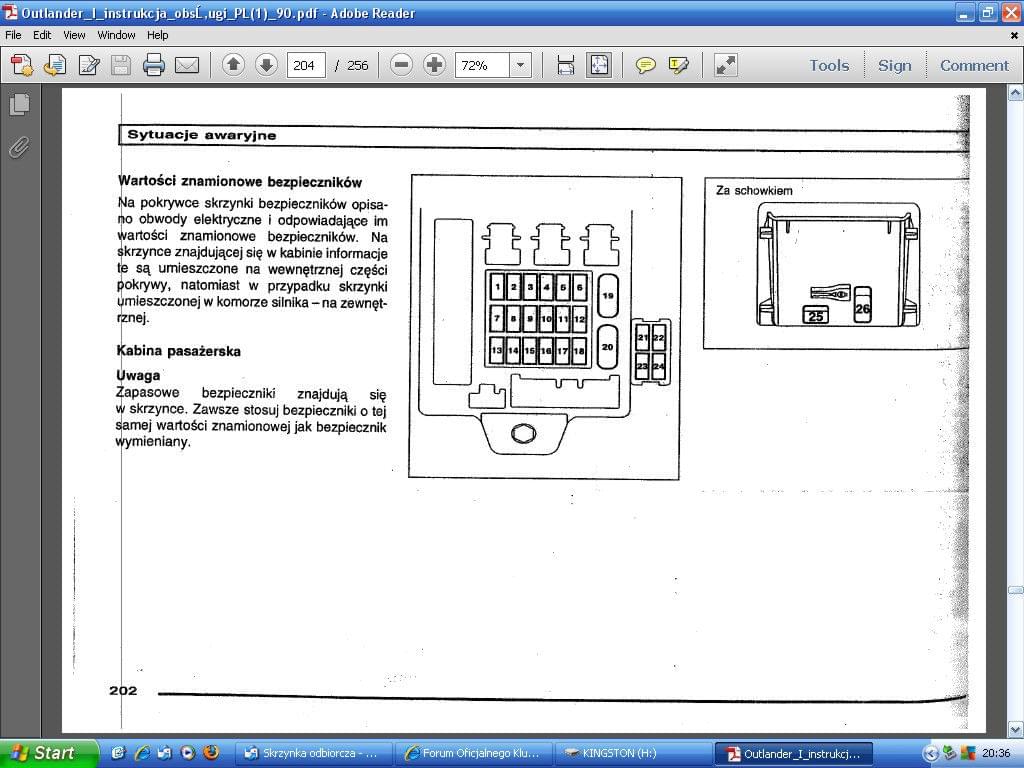The image size is (1024, 768).
Task: Open the Help menu
Action: point(157,35)
